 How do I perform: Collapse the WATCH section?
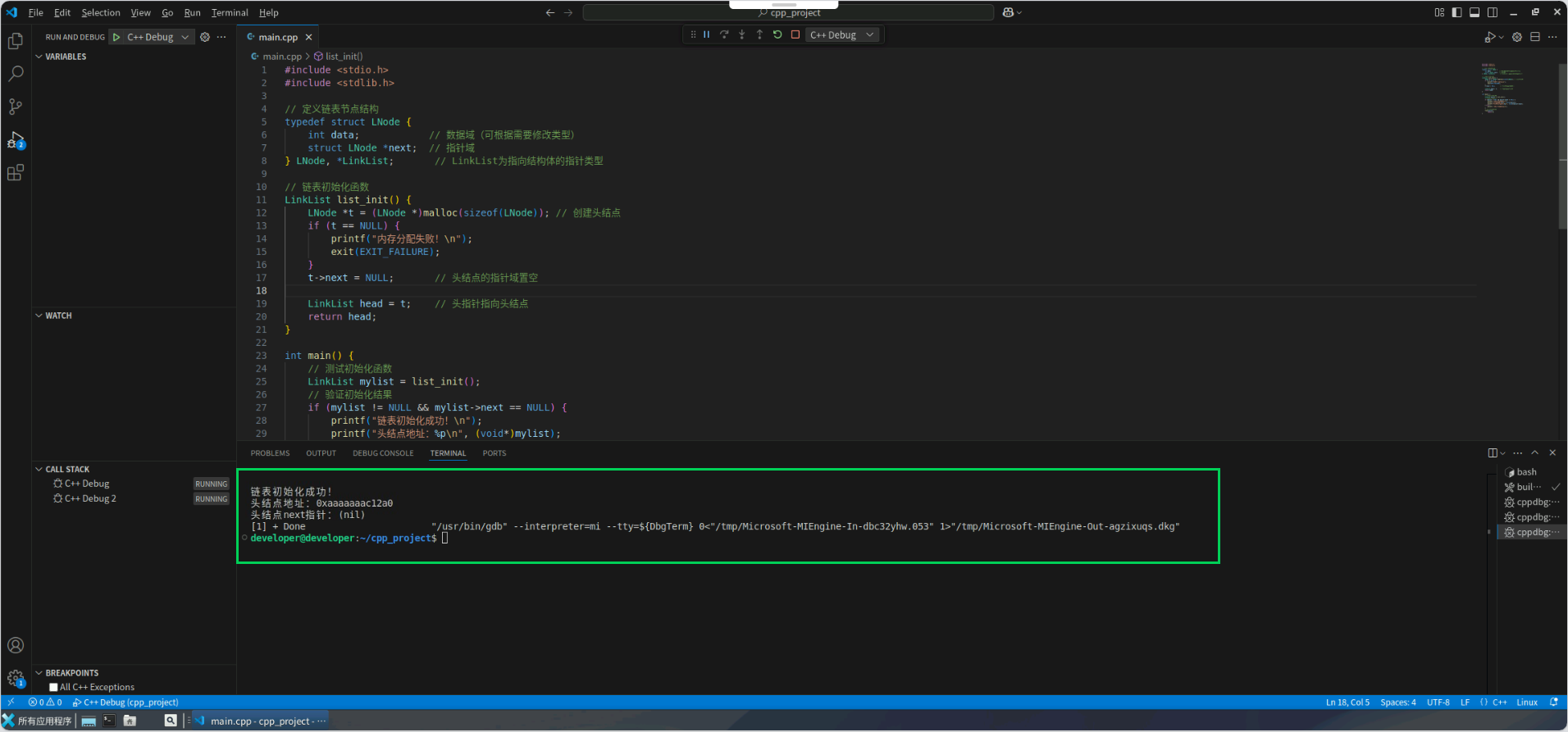click(58, 316)
